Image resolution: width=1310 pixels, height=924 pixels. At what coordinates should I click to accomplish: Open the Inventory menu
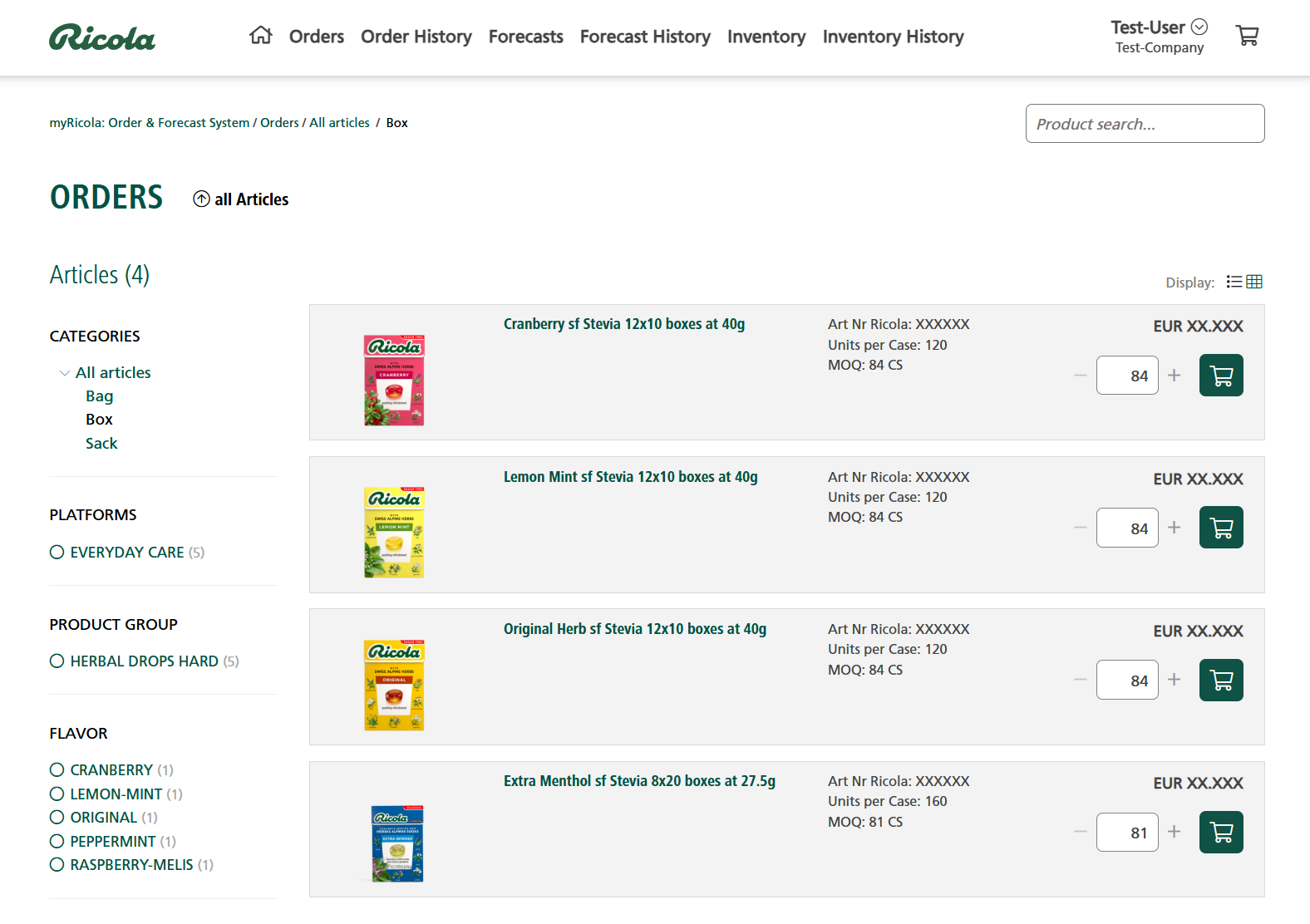pos(766,37)
